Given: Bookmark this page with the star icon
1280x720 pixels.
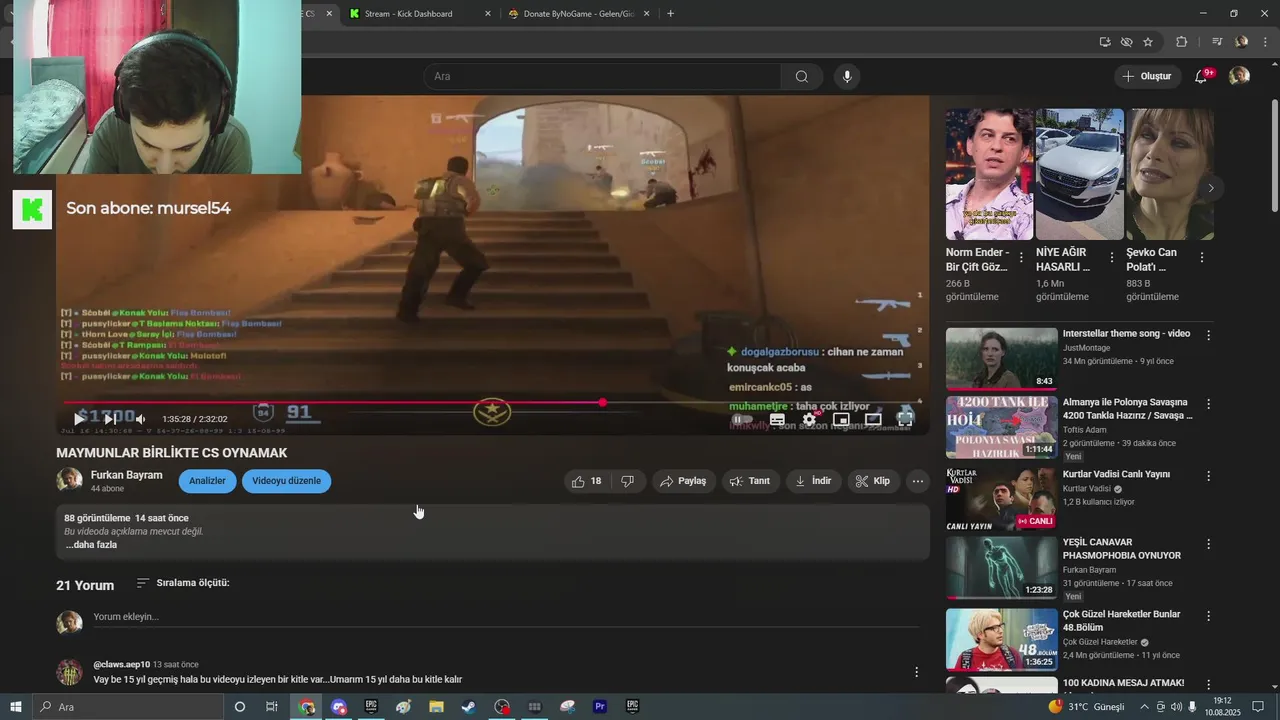Looking at the screenshot, I should tap(1148, 42).
